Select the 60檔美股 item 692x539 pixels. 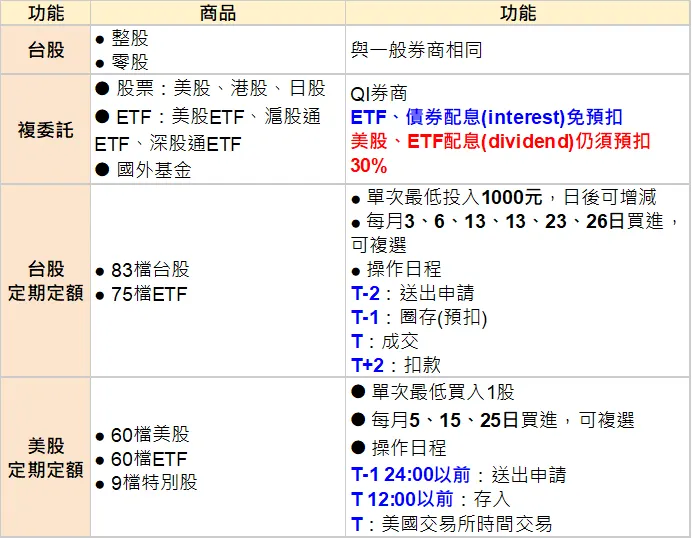click(150, 435)
